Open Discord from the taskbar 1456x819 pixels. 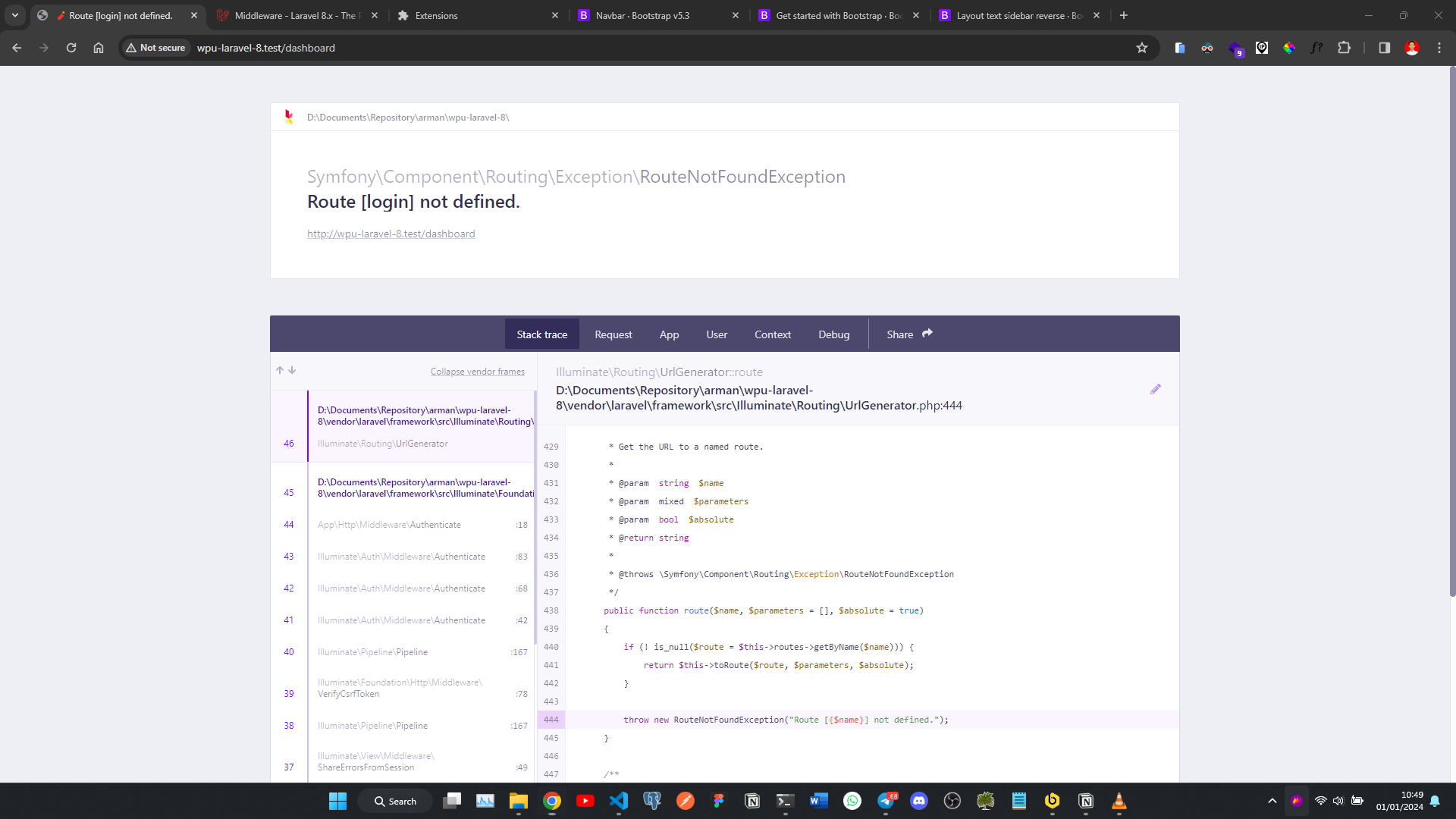click(919, 801)
